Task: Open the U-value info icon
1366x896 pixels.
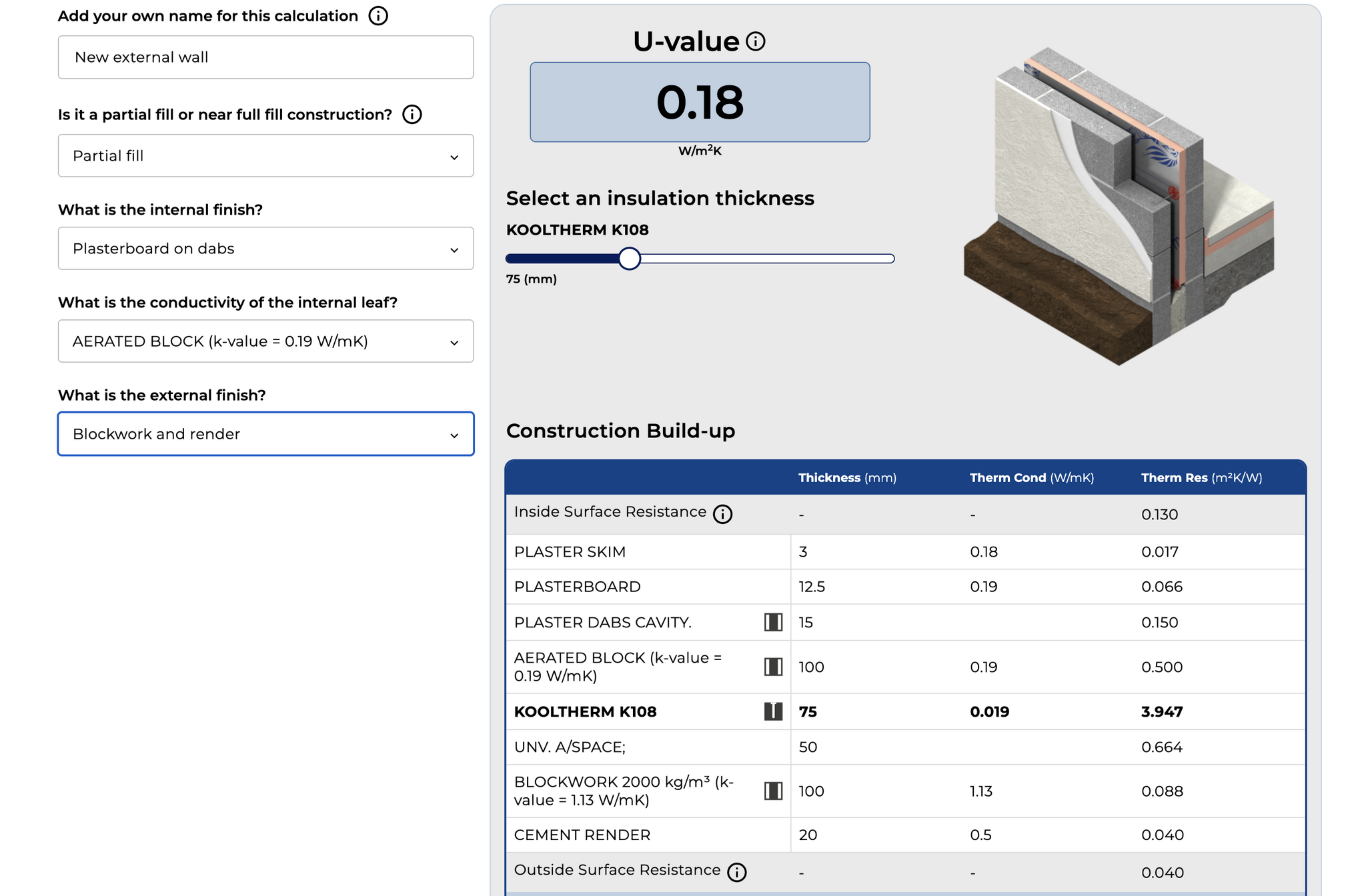Action: click(x=756, y=41)
